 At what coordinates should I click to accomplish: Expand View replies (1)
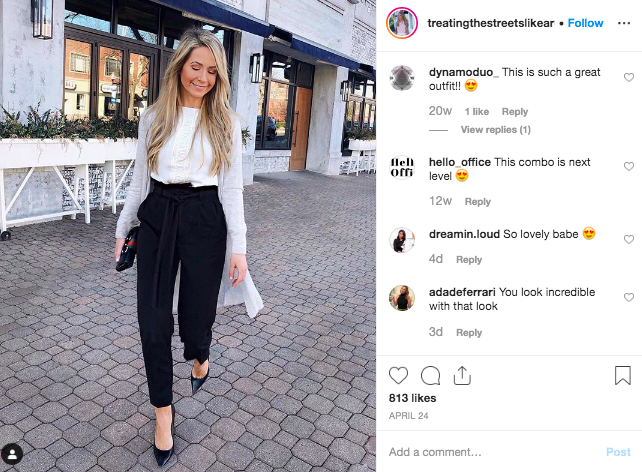[x=495, y=130]
